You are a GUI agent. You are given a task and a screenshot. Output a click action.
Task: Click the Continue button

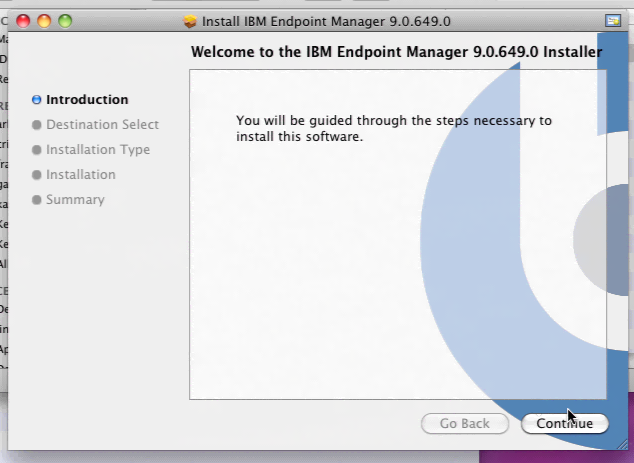click(564, 423)
